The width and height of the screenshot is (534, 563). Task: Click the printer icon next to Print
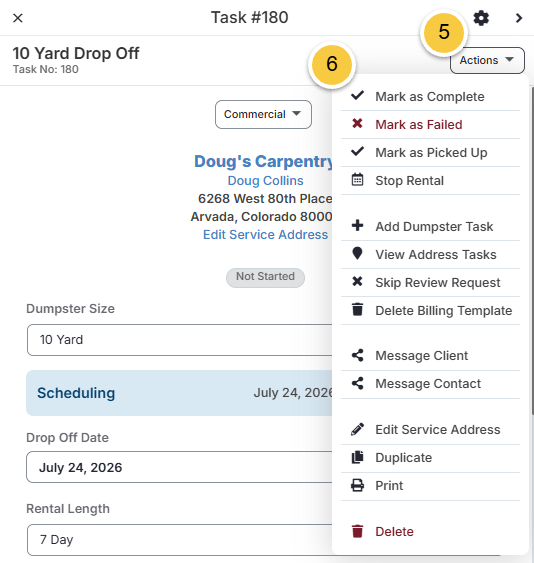[x=357, y=485]
